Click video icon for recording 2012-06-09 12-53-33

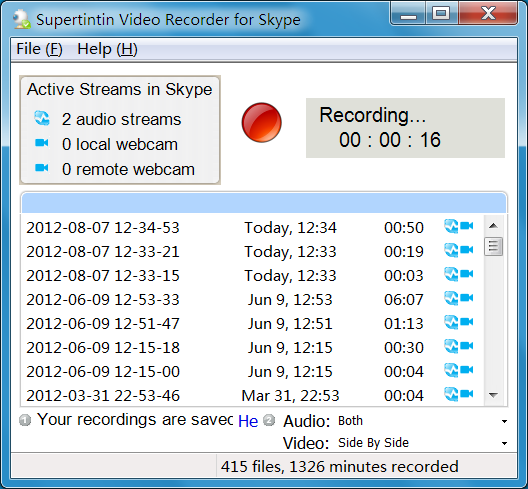tap(467, 298)
